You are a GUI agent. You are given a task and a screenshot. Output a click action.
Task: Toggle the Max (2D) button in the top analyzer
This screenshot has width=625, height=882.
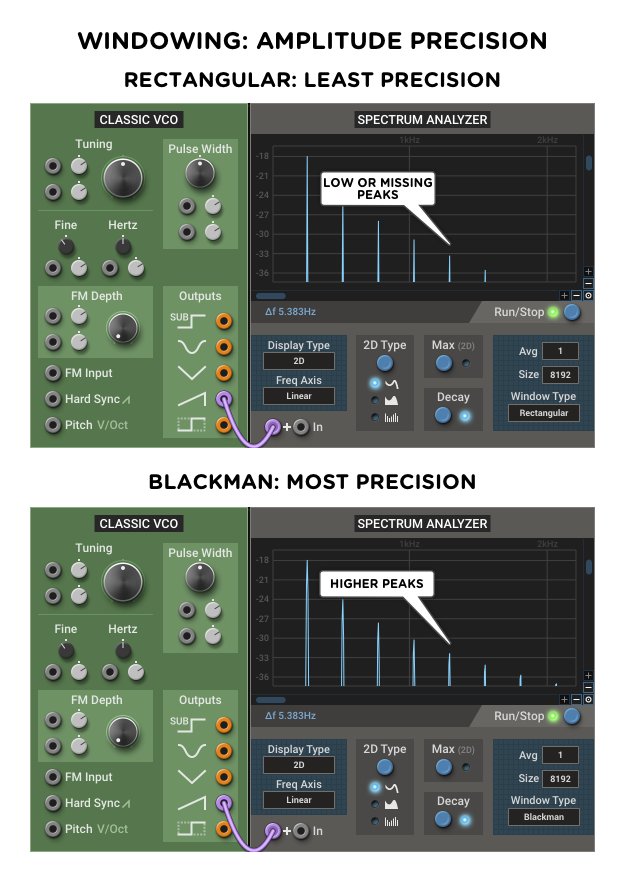[443, 363]
